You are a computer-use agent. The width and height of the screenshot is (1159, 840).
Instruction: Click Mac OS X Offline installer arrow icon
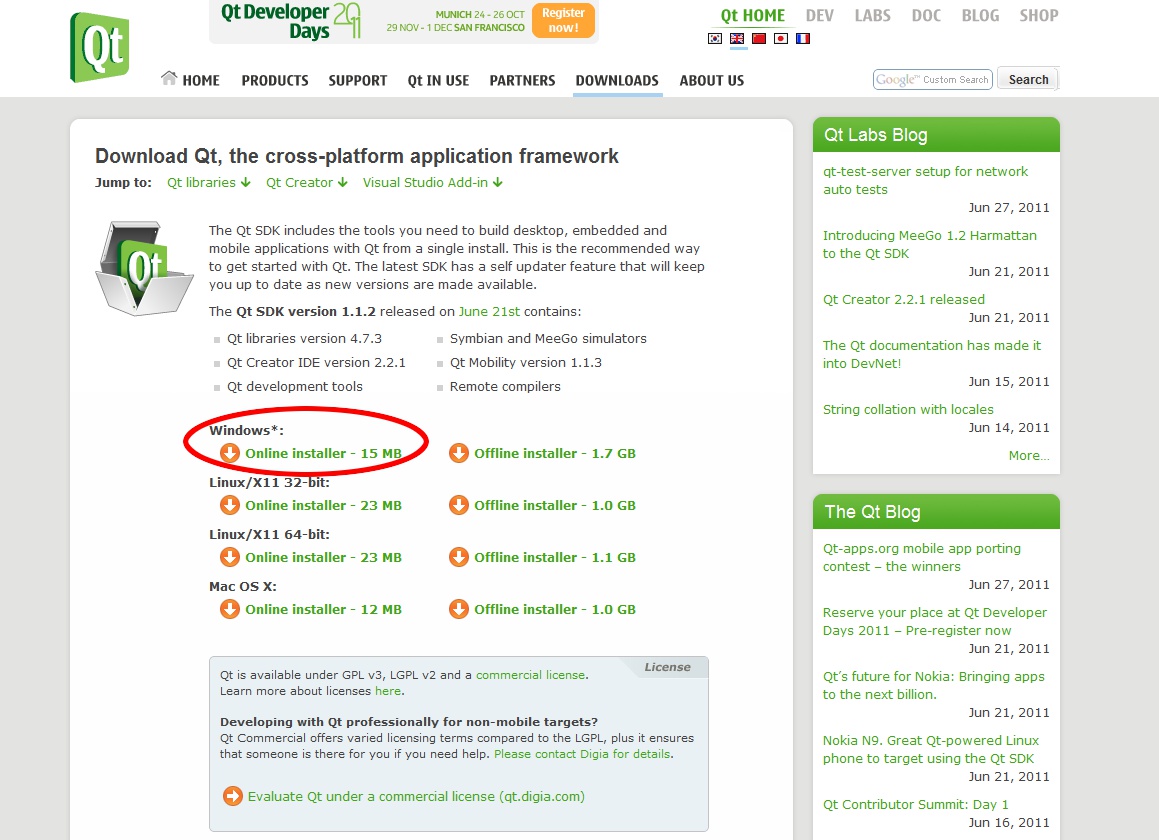pos(459,609)
